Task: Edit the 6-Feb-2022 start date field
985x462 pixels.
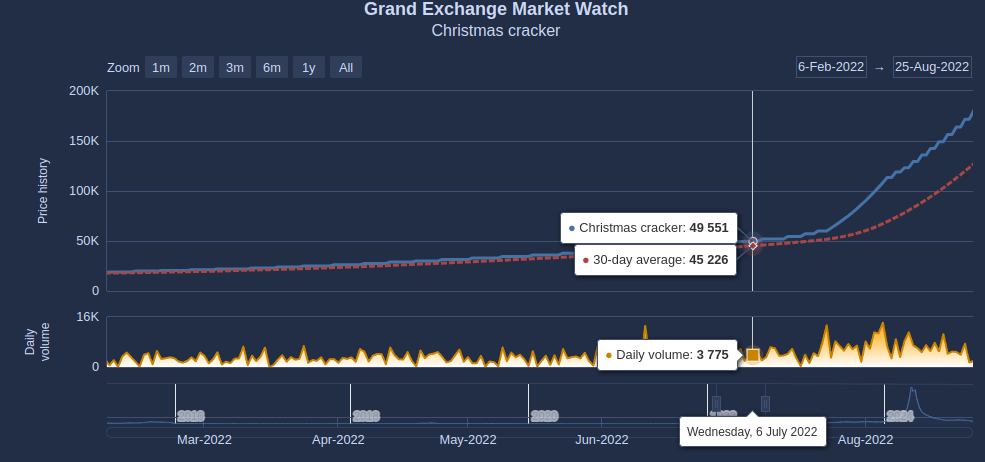Action: (x=831, y=67)
